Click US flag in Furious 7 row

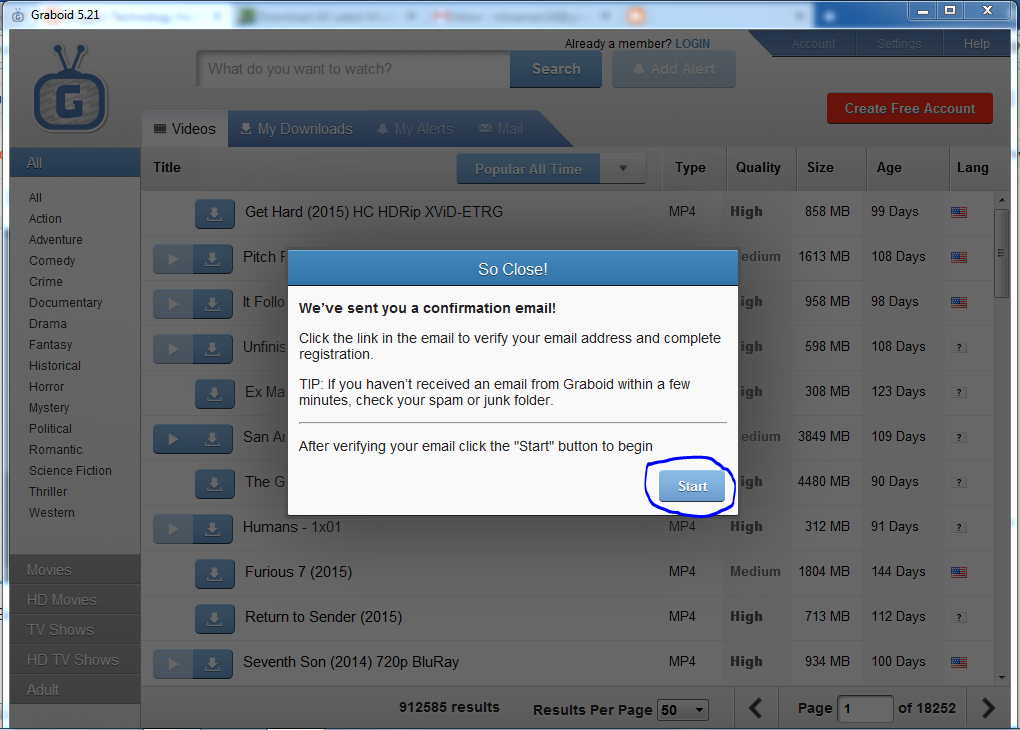tap(958, 572)
